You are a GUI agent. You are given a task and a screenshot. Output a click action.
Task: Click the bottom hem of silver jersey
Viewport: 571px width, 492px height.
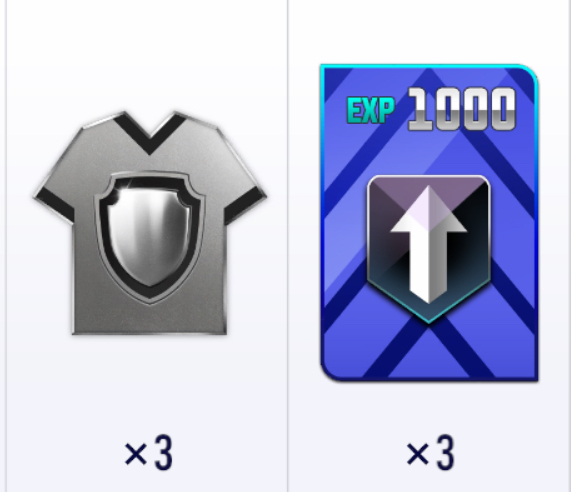[150, 330]
